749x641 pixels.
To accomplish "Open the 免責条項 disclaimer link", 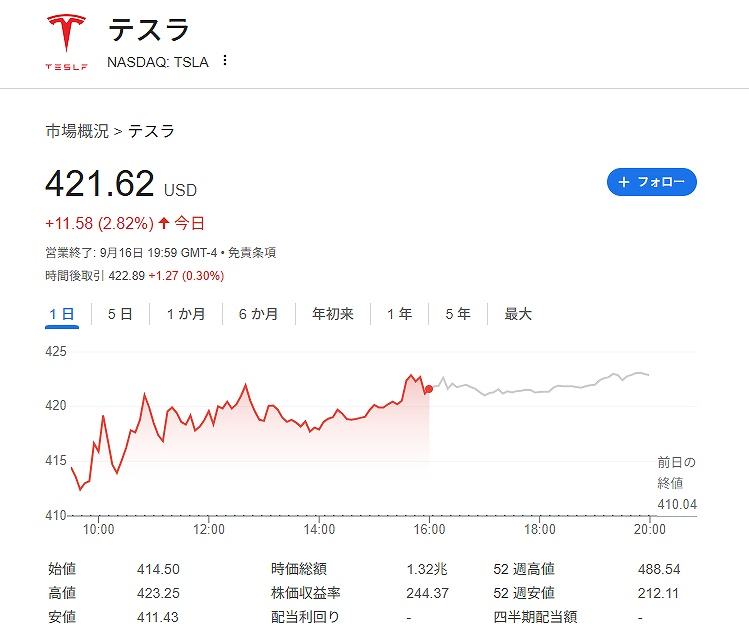I will pyautogui.click(x=251, y=253).
